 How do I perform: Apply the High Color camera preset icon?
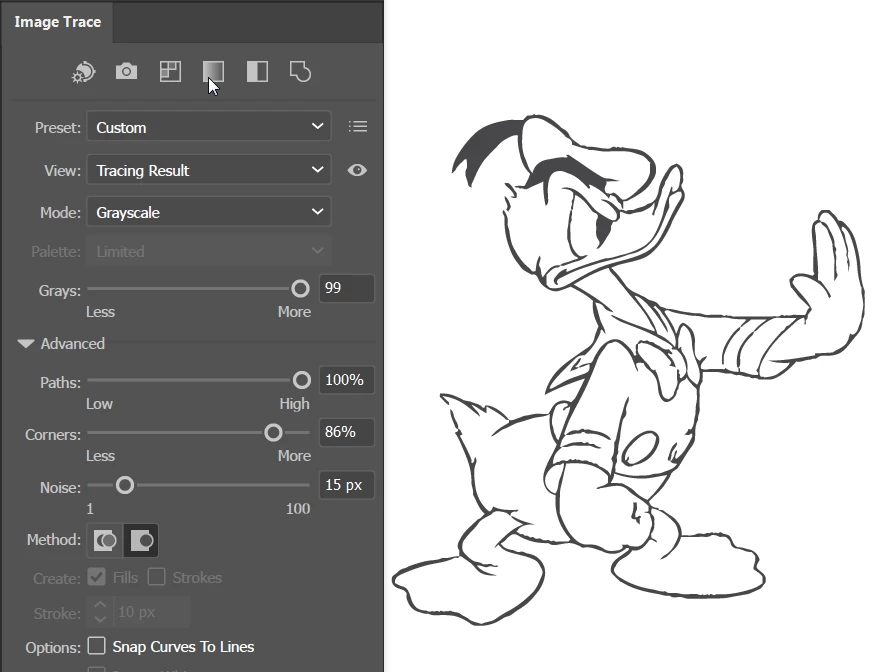[126, 72]
